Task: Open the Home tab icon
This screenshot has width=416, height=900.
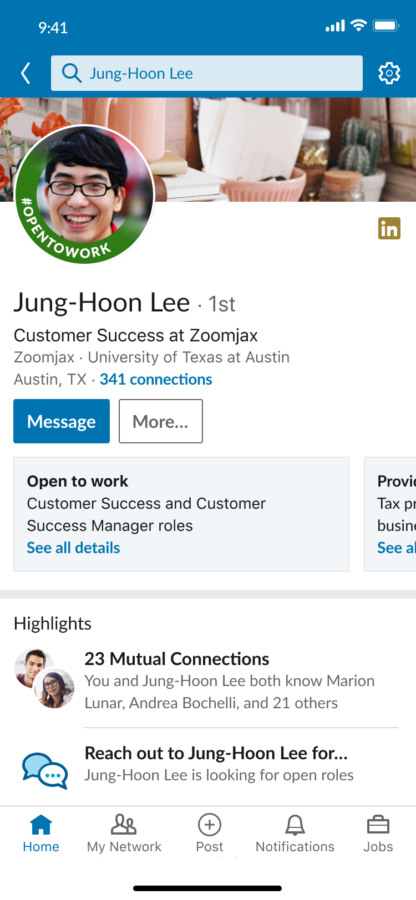Action: pos(41,825)
